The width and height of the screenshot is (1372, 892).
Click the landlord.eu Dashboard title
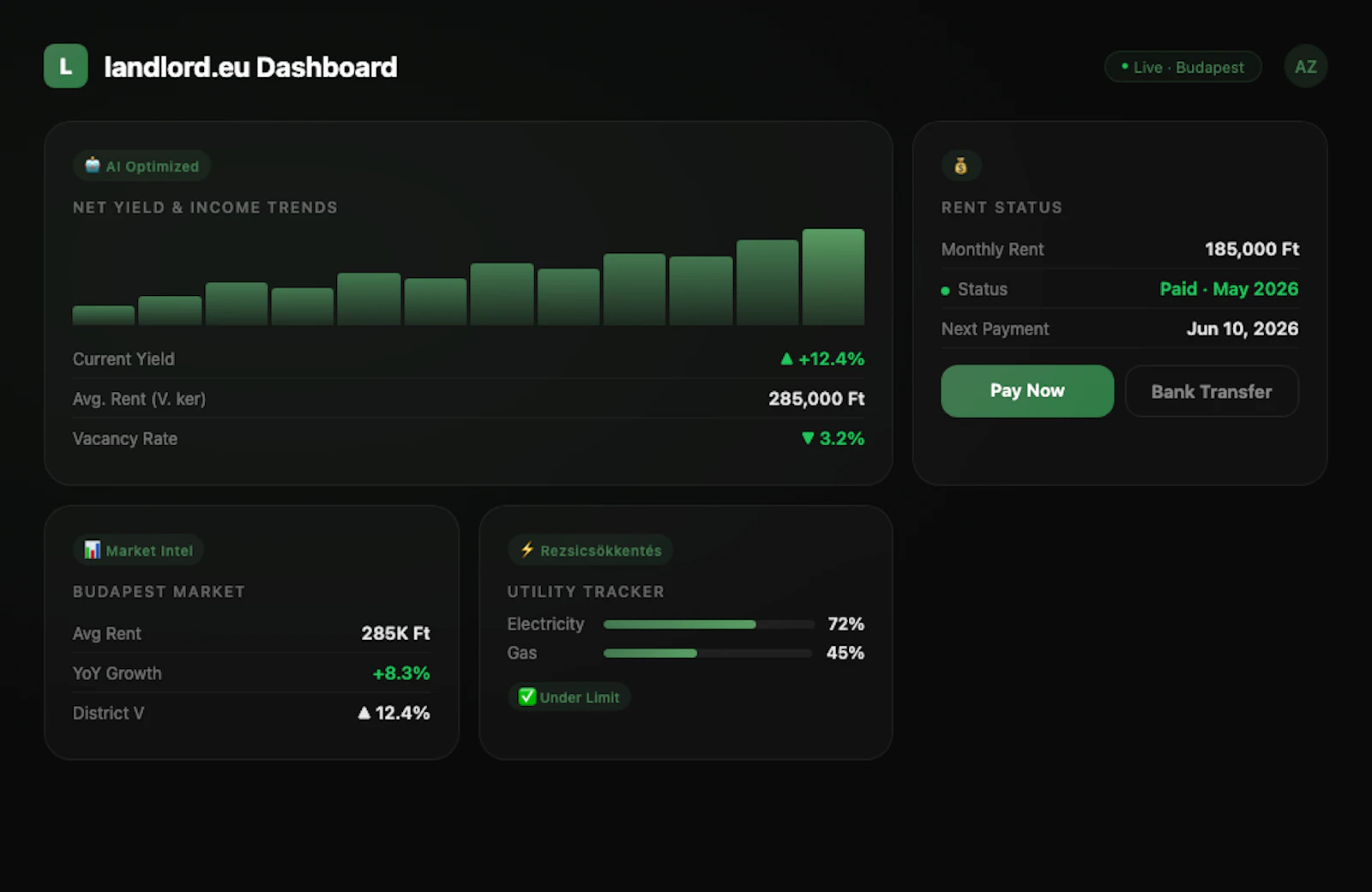(250, 67)
